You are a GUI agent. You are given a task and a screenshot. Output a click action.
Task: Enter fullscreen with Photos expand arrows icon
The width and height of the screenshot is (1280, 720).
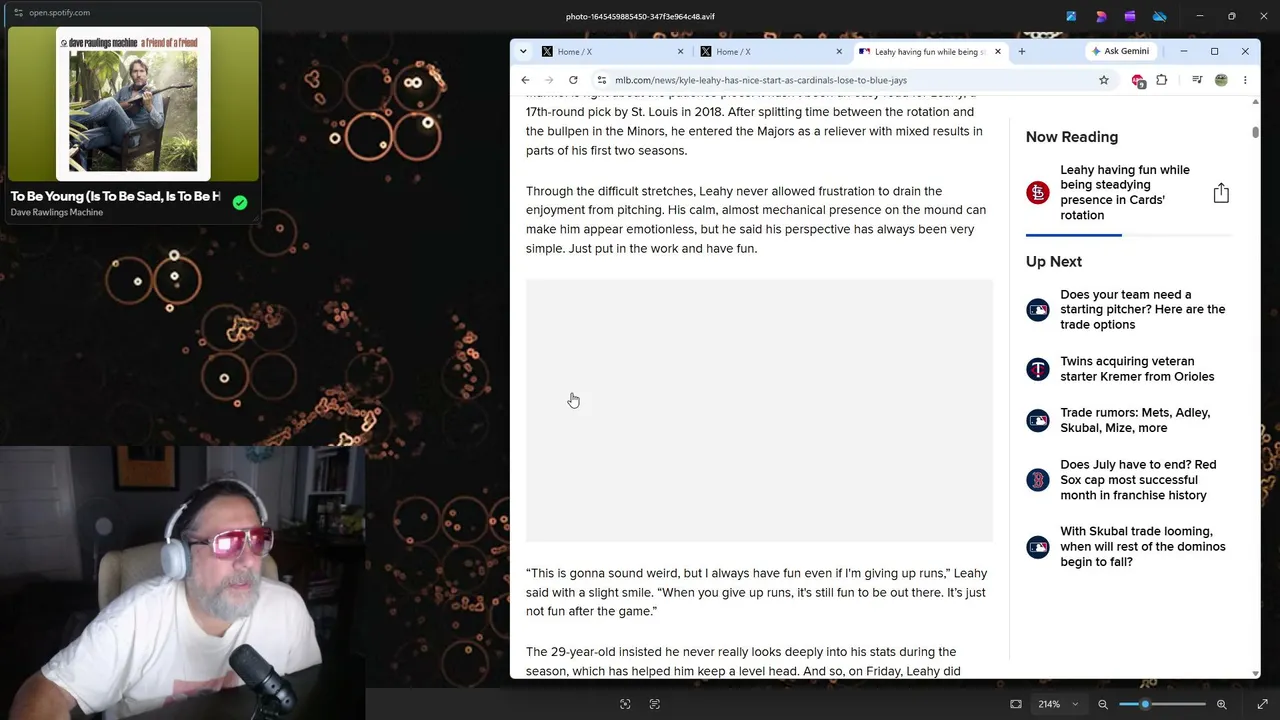1262,704
